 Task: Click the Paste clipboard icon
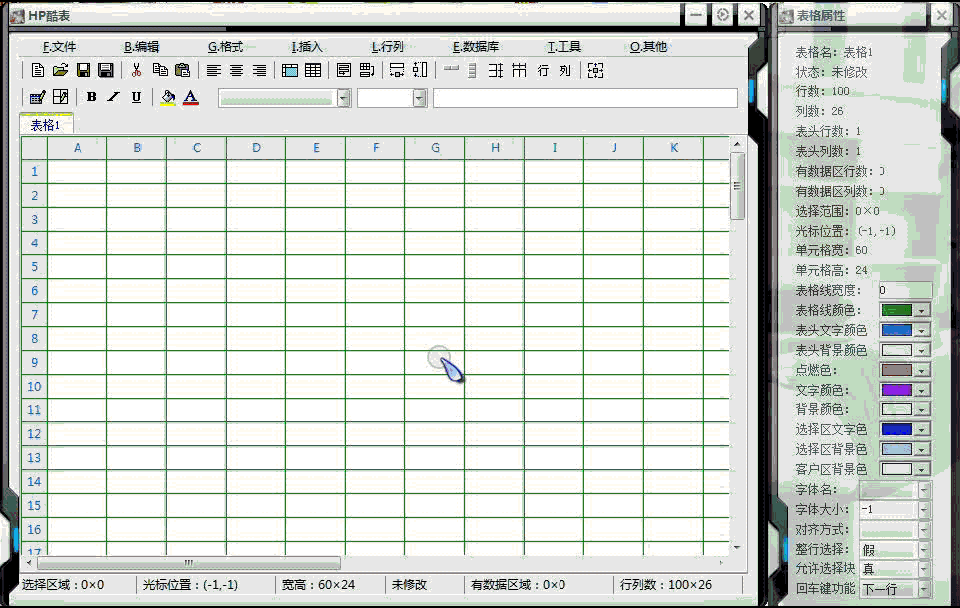click(x=182, y=70)
